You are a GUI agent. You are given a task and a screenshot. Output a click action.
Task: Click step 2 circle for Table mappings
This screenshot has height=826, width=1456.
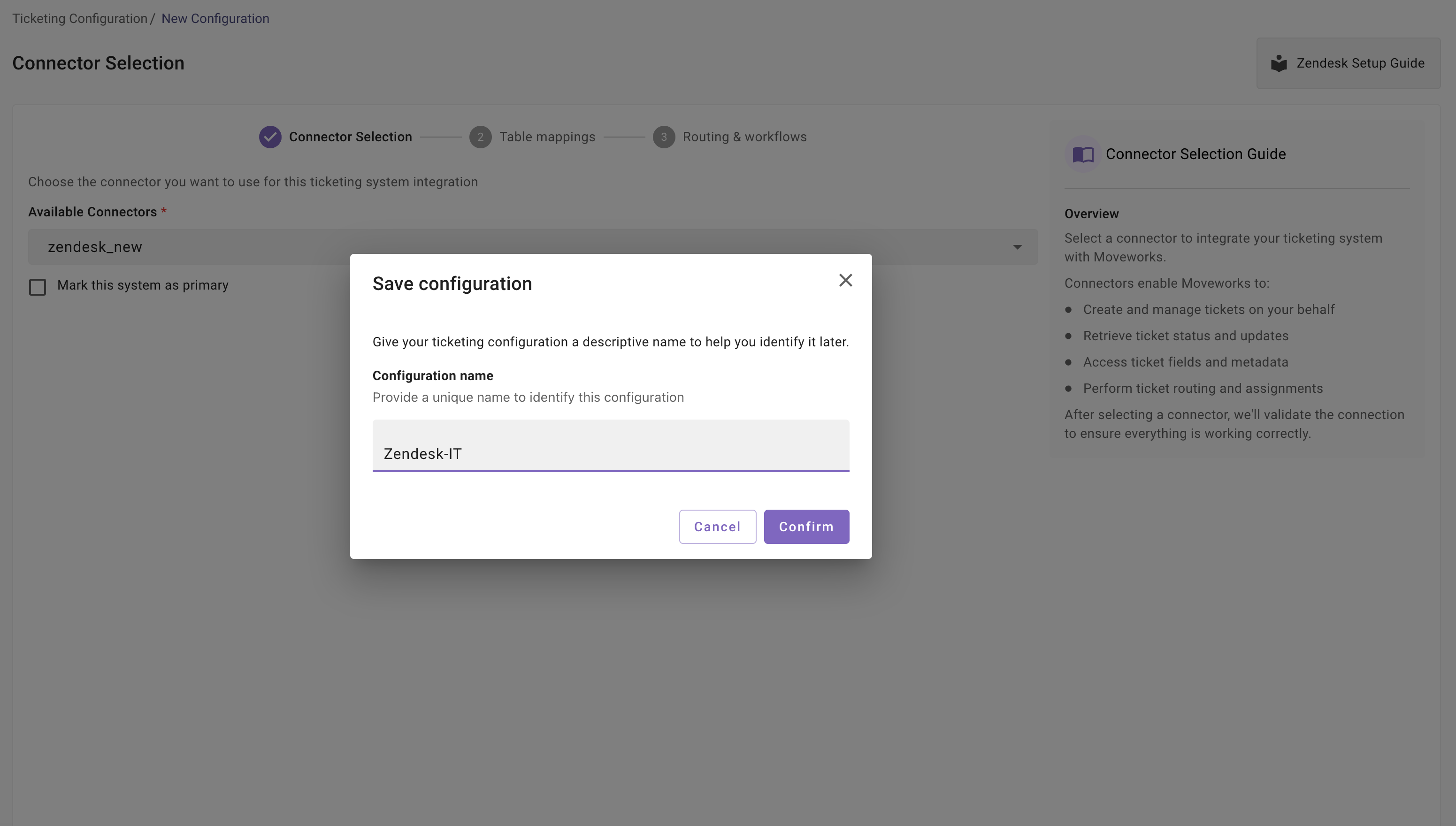(481, 138)
